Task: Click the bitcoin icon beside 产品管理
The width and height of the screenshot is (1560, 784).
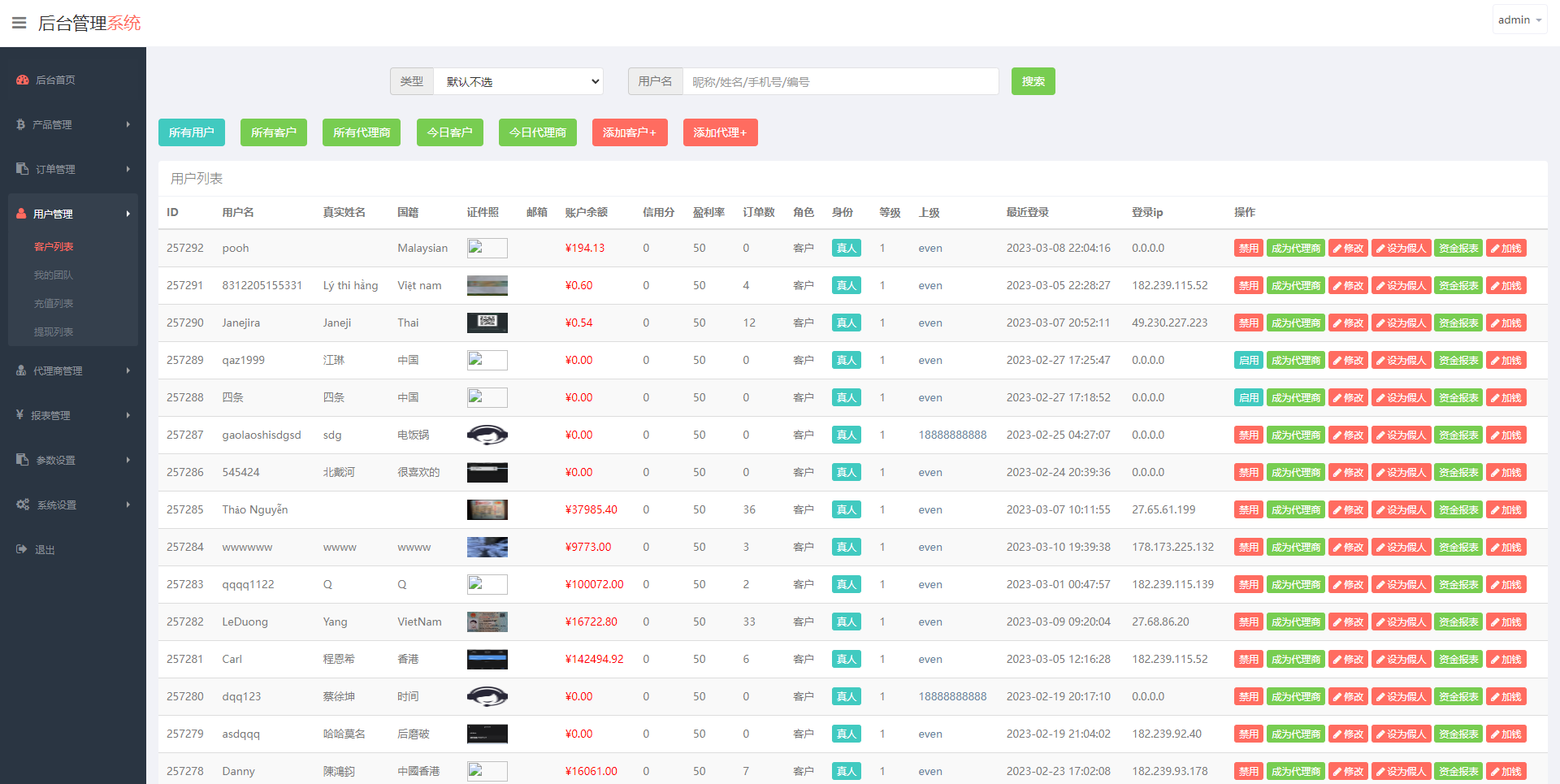Action: coord(20,124)
